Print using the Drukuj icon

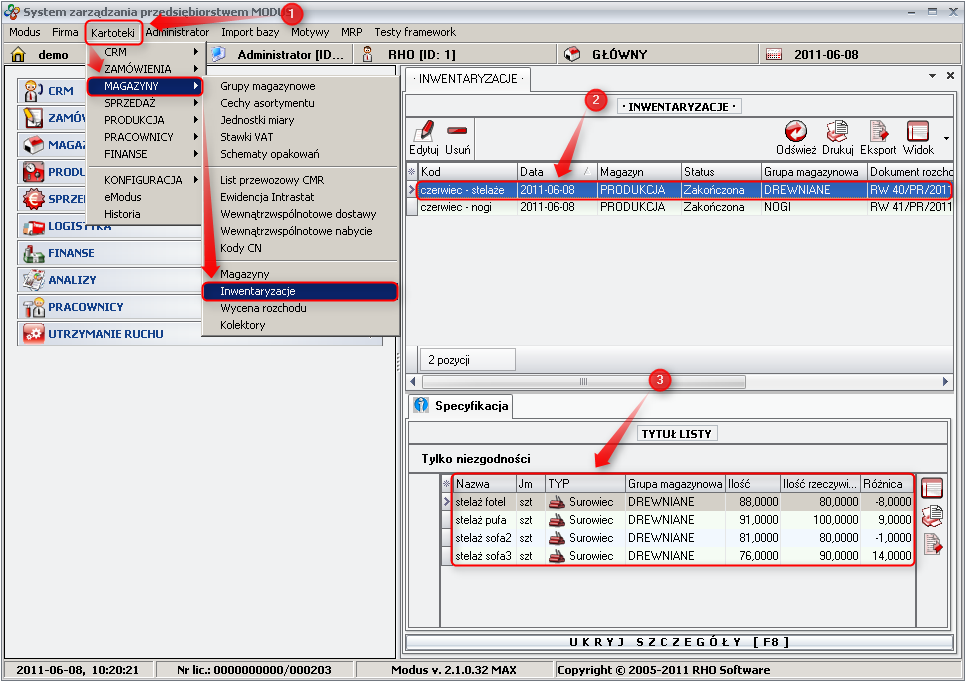point(837,132)
